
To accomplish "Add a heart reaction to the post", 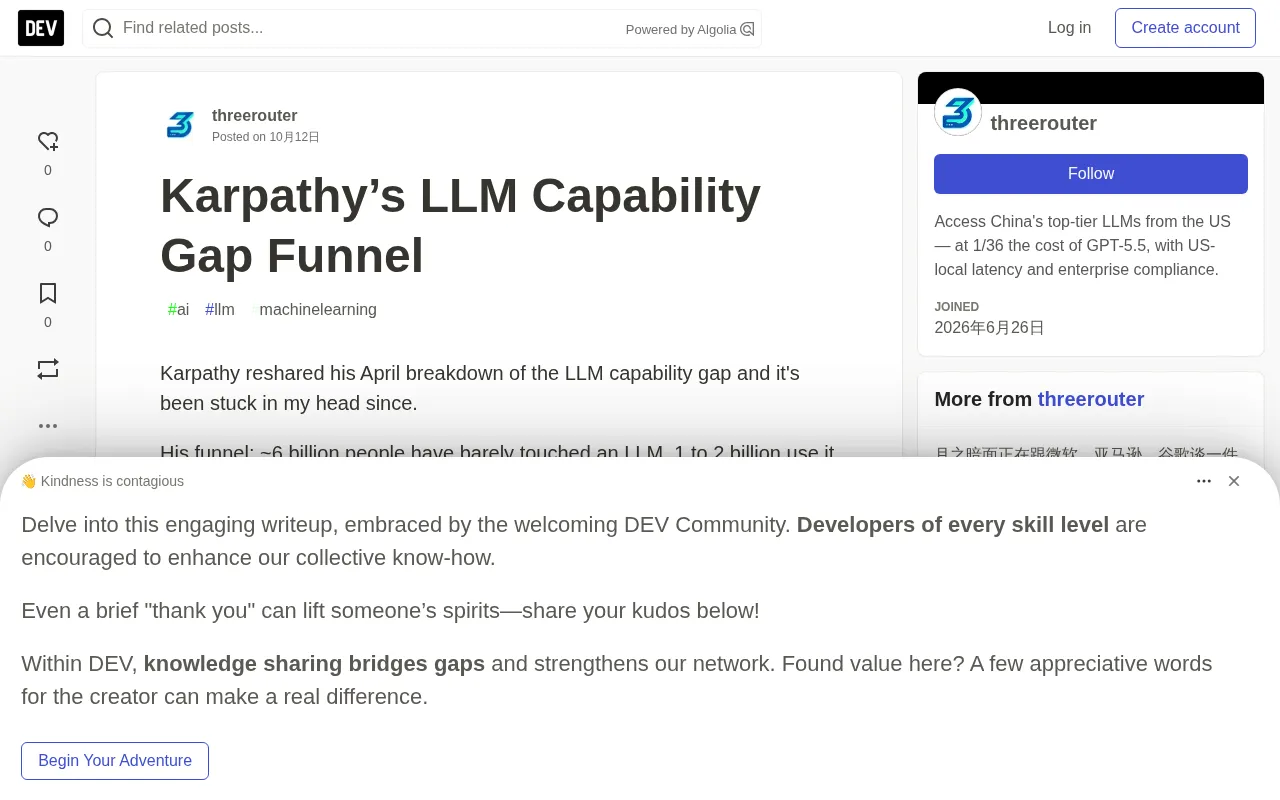I will tap(48, 141).
